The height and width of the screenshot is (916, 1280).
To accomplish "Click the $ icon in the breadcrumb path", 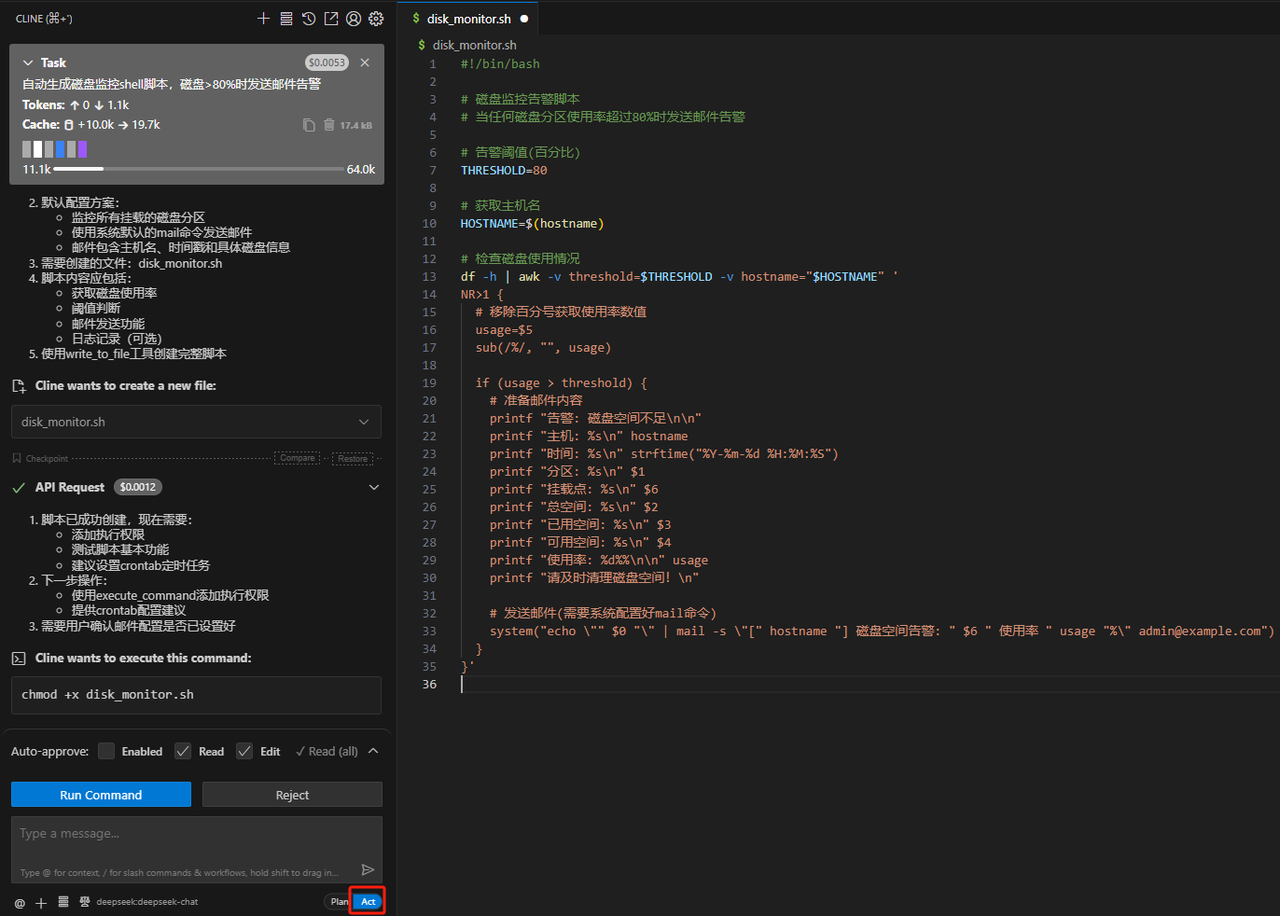I will [422, 45].
